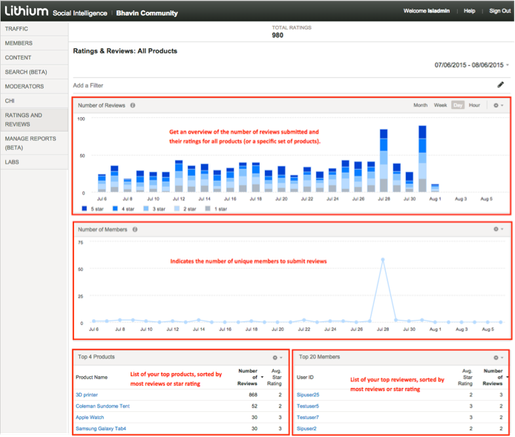515x437 pixels.
Task: Open the 3D printer product link
Action: point(86,395)
